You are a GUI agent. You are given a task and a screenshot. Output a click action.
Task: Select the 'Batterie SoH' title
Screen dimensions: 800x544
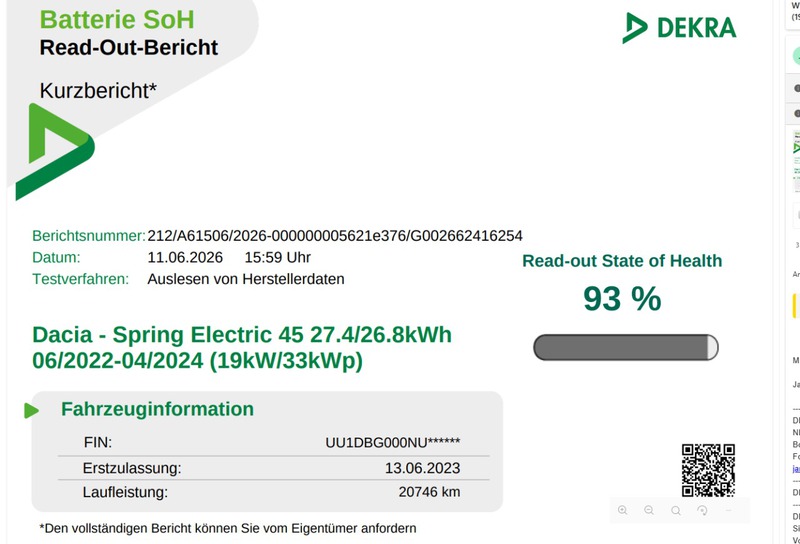coord(117,20)
